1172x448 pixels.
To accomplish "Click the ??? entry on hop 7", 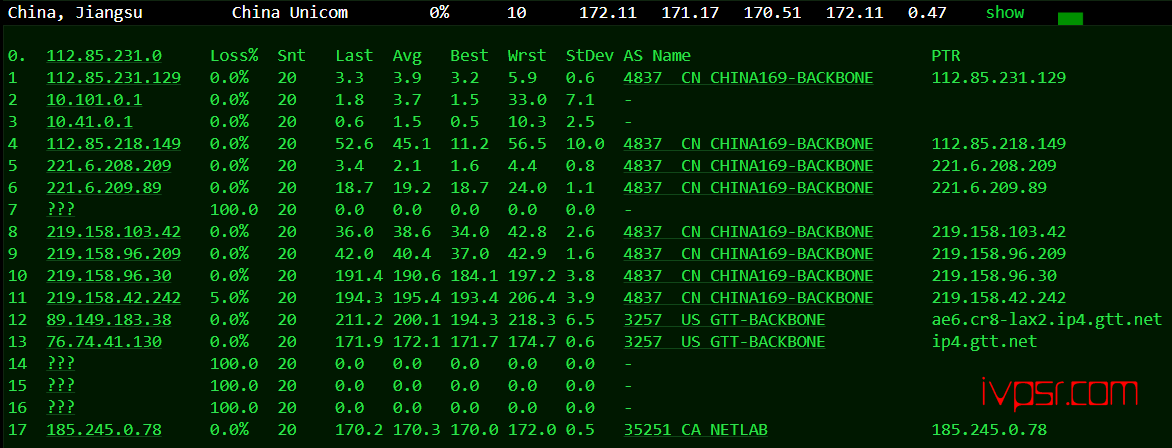I will pyautogui.click(x=61, y=210).
